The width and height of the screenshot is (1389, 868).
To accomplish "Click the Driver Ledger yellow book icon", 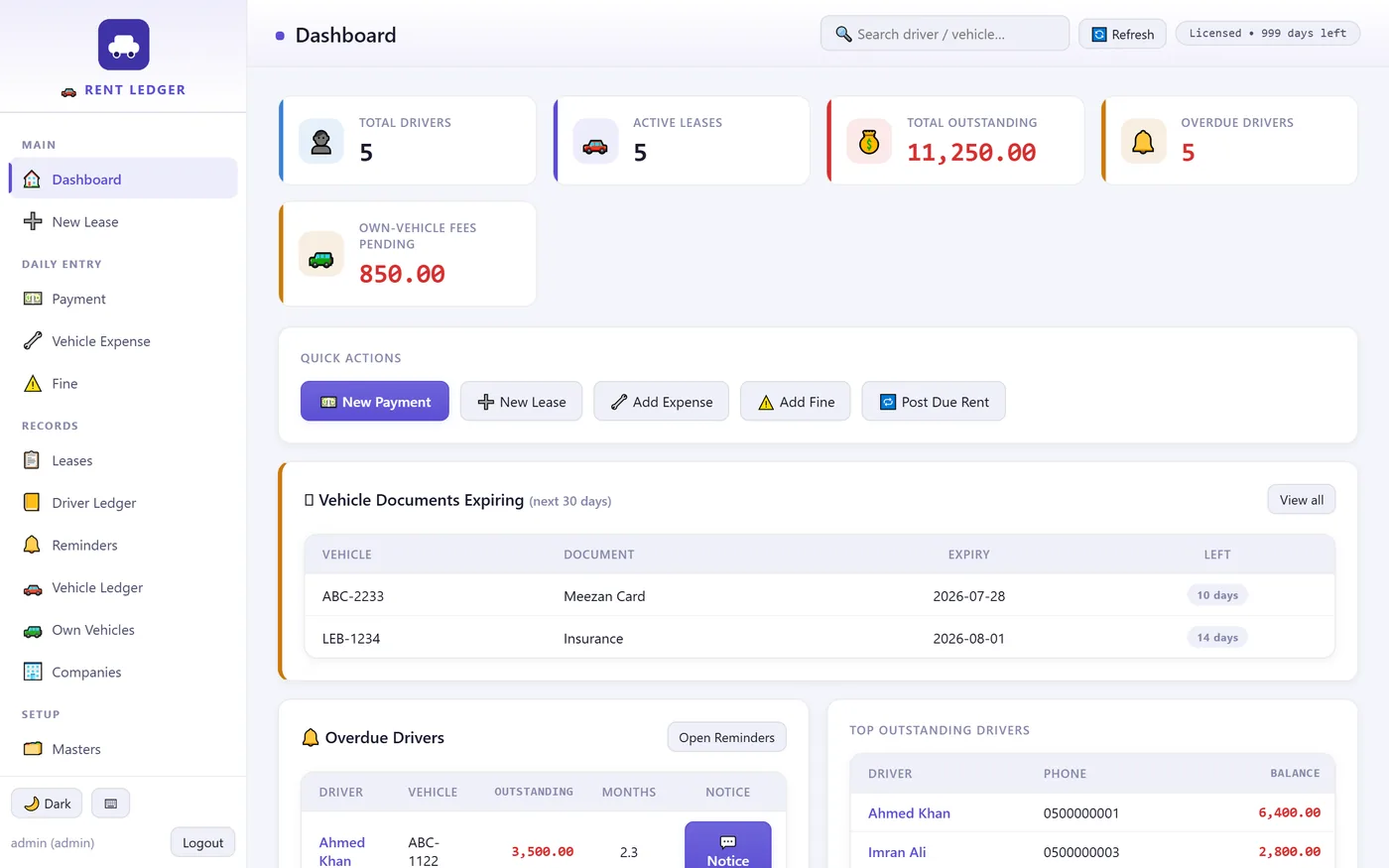I will 32,503.
